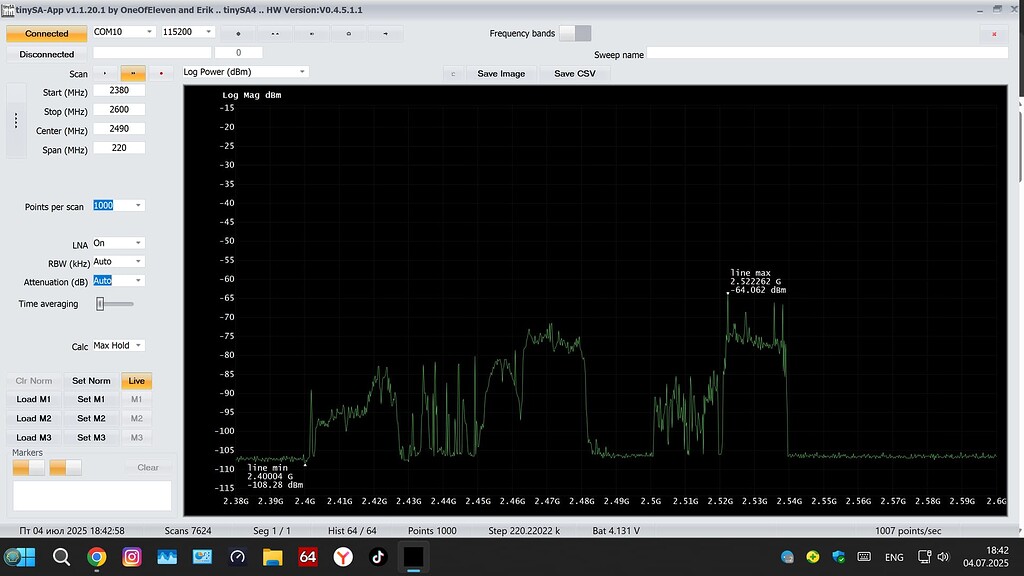Image resolution: width=1024 pixels, height=576 pixels.
Task: Click the red X button below window controls
Action: [x=994, y=34]
